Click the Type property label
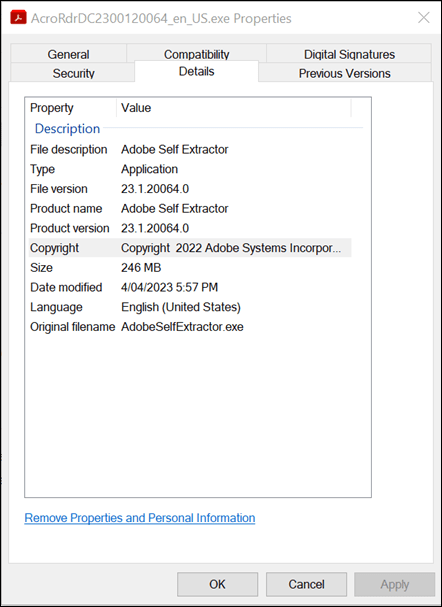This screenshot has width=442, height=607. (x=43, y=169)
